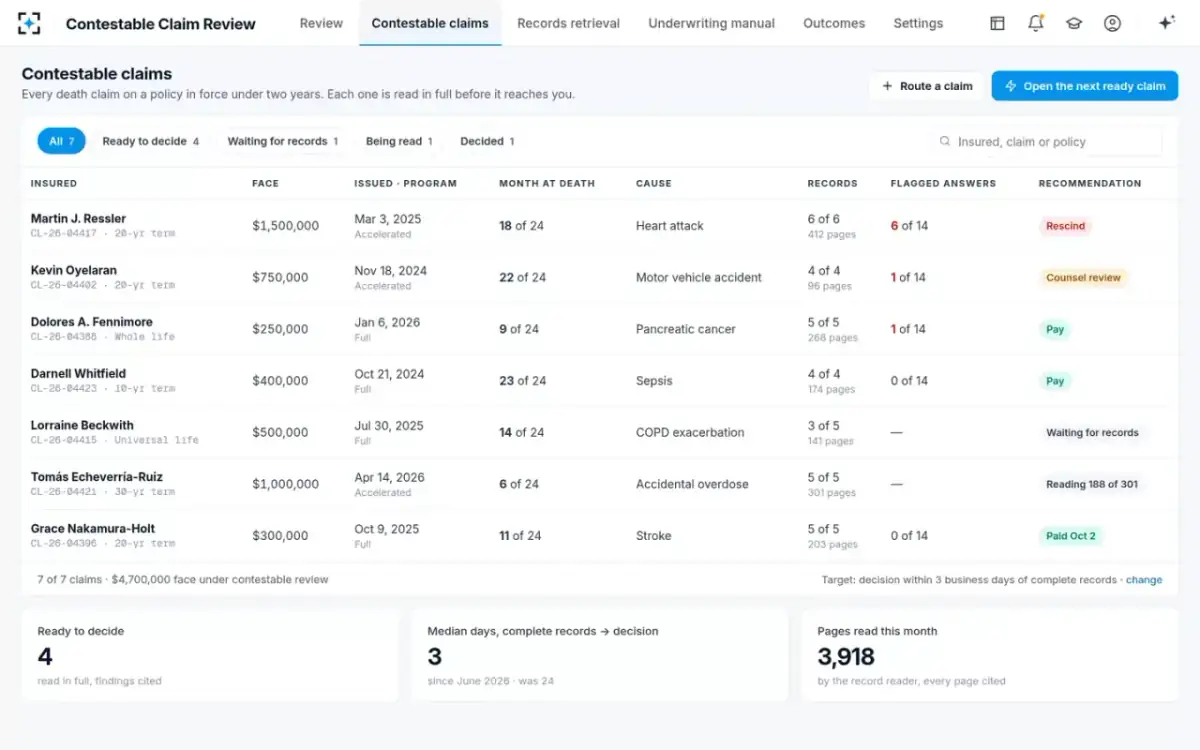Click Pancreatic cancer cause cell
The image size is (1200, 750).
click(686, 329)
